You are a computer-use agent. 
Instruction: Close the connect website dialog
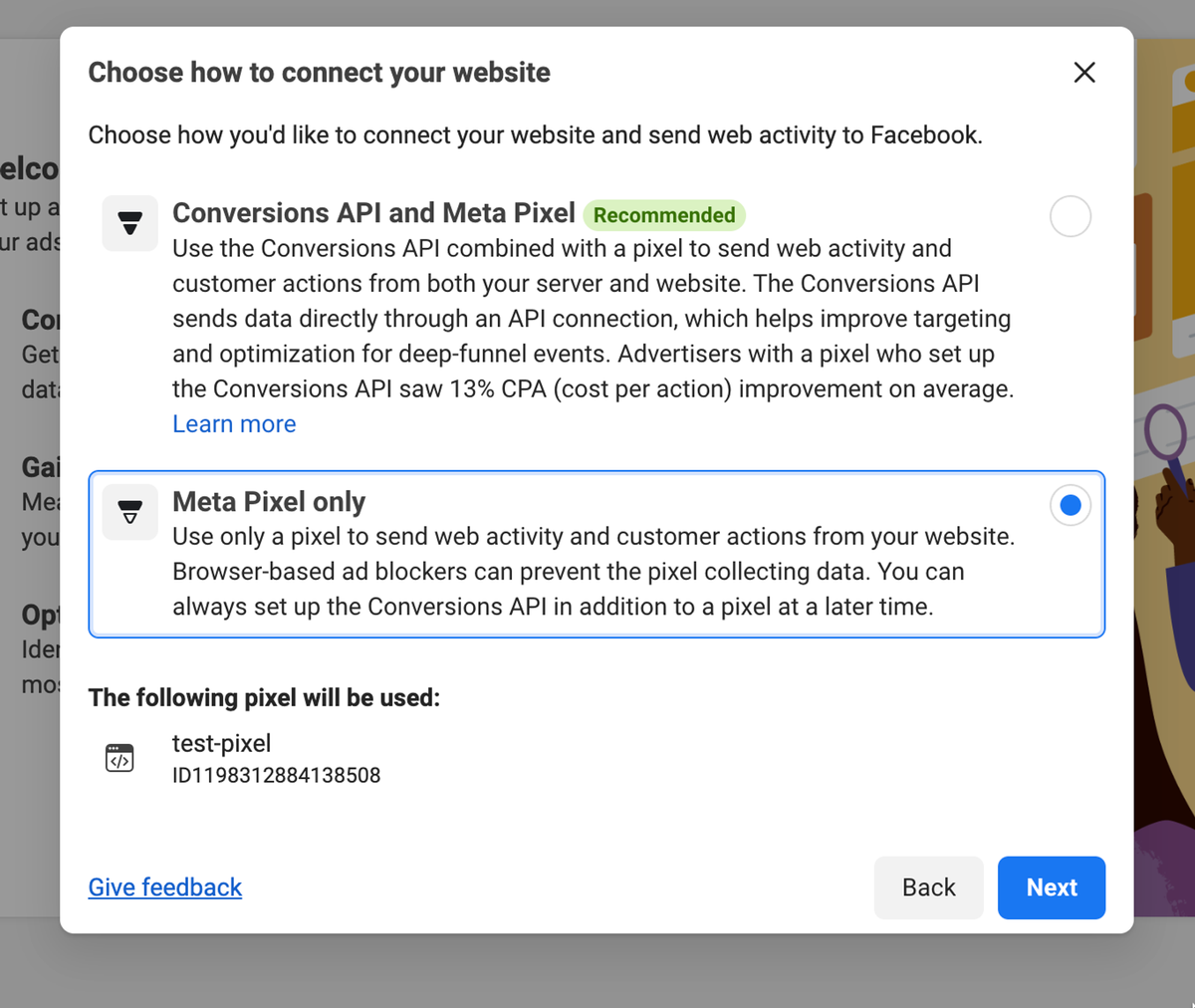coord(1084,73)
